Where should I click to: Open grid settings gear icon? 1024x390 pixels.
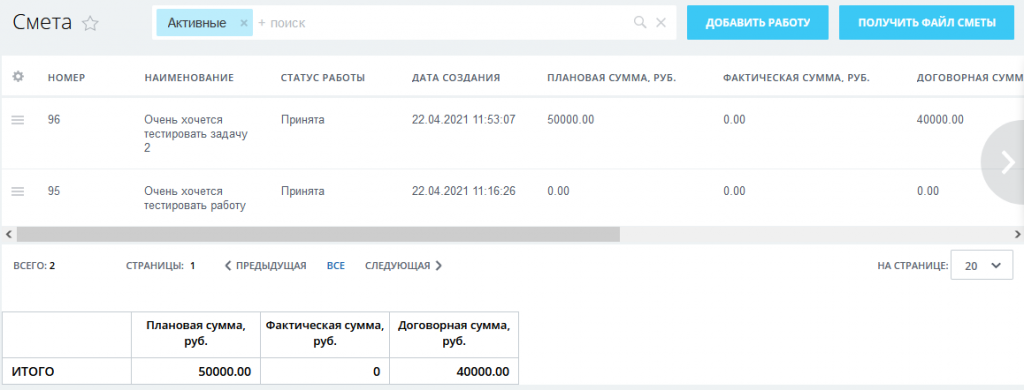click(18, 77)
